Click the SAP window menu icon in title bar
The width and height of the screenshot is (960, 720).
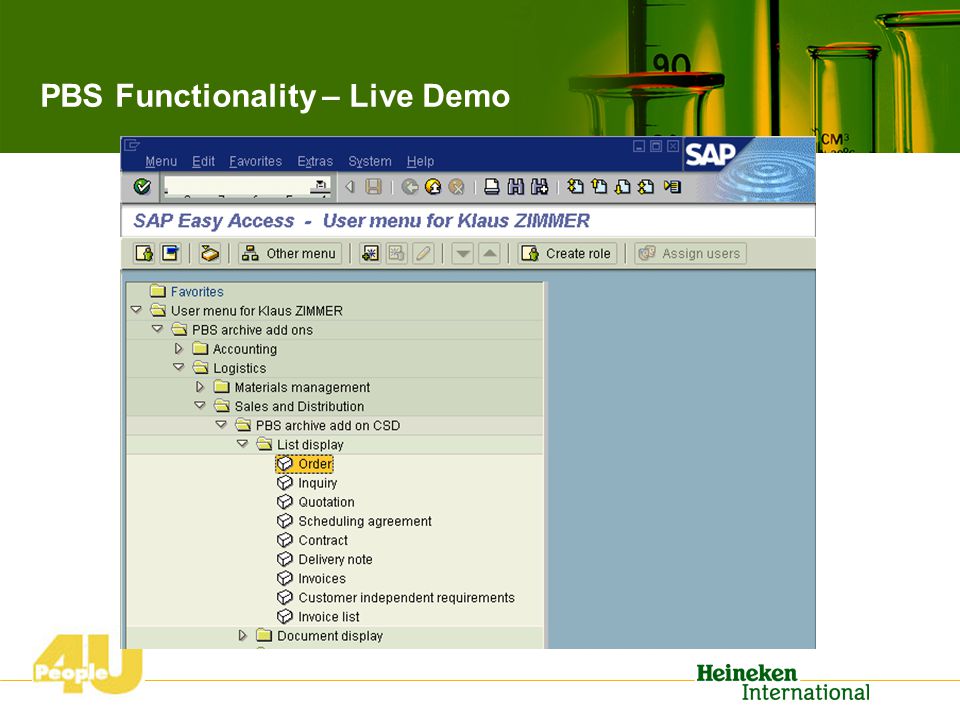click(132, 145)
